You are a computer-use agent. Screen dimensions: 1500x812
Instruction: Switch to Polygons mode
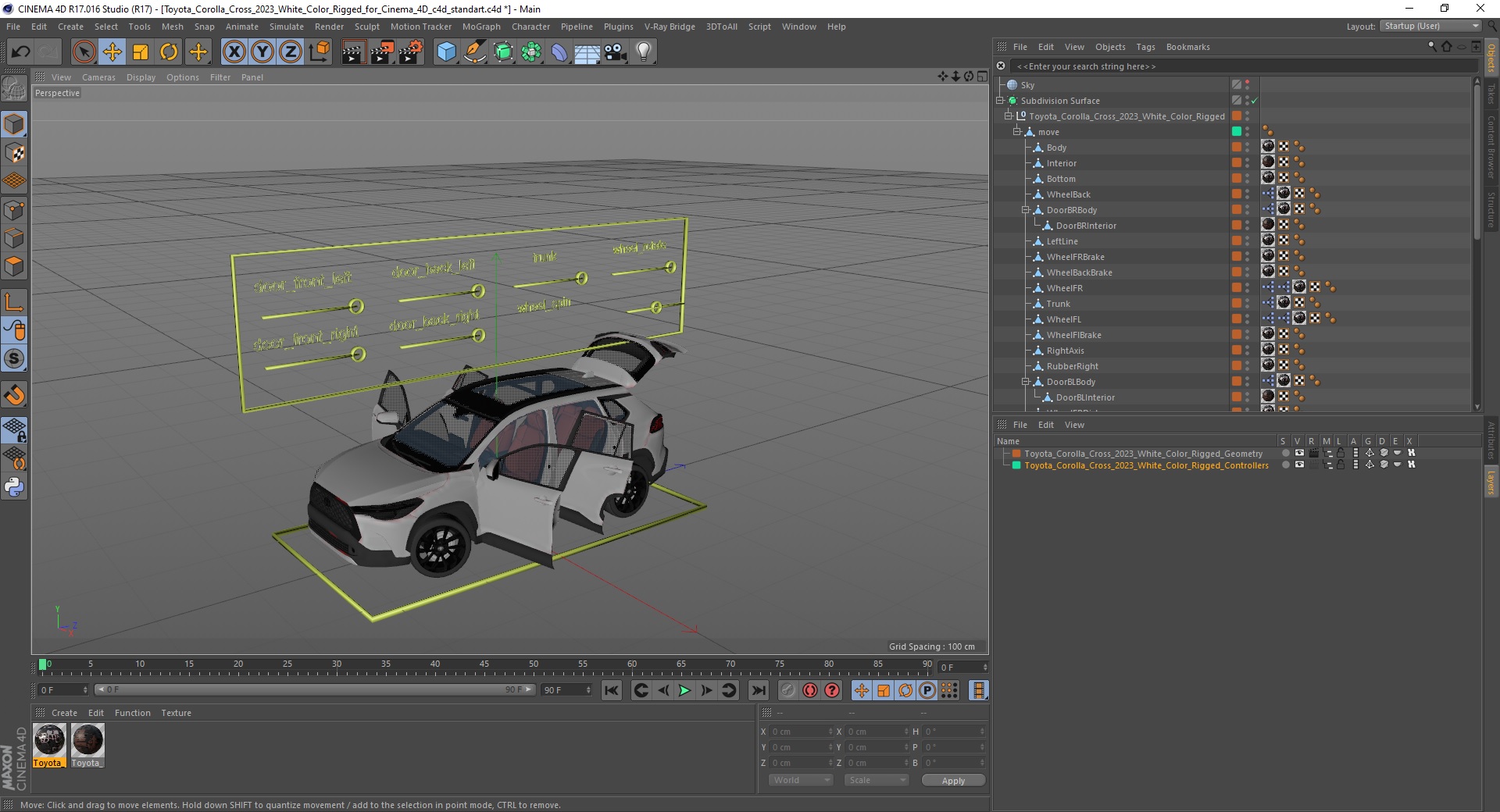tap(14, 266)
